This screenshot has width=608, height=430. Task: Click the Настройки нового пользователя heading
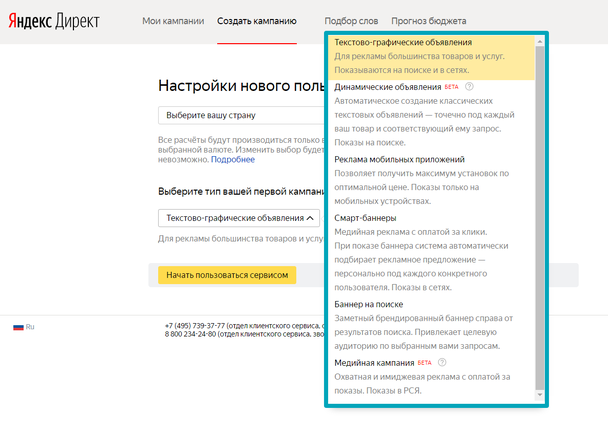tap(241, 86)
